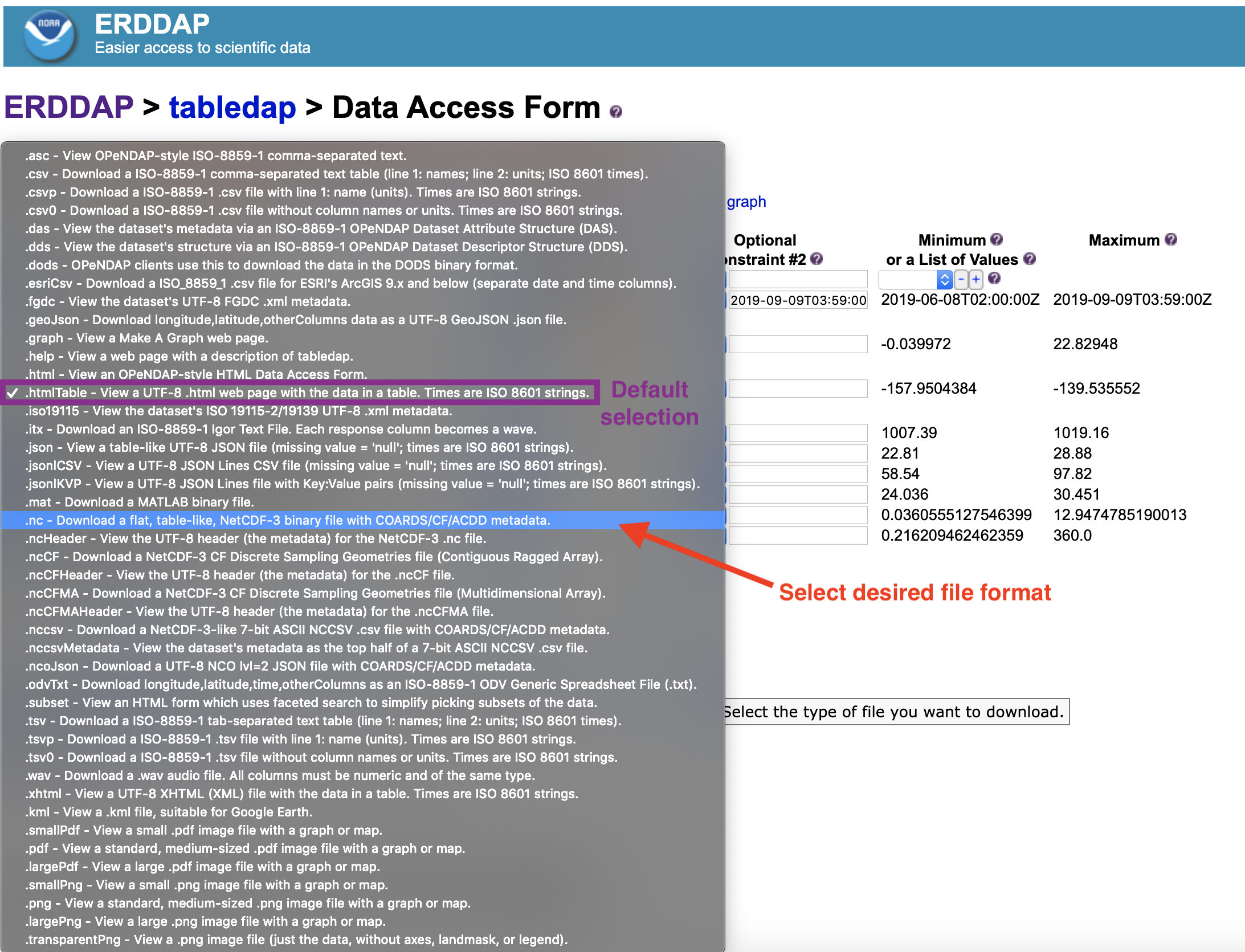
Task: Click empty constraint field beside -0.039972
Action: pos(798,344)
